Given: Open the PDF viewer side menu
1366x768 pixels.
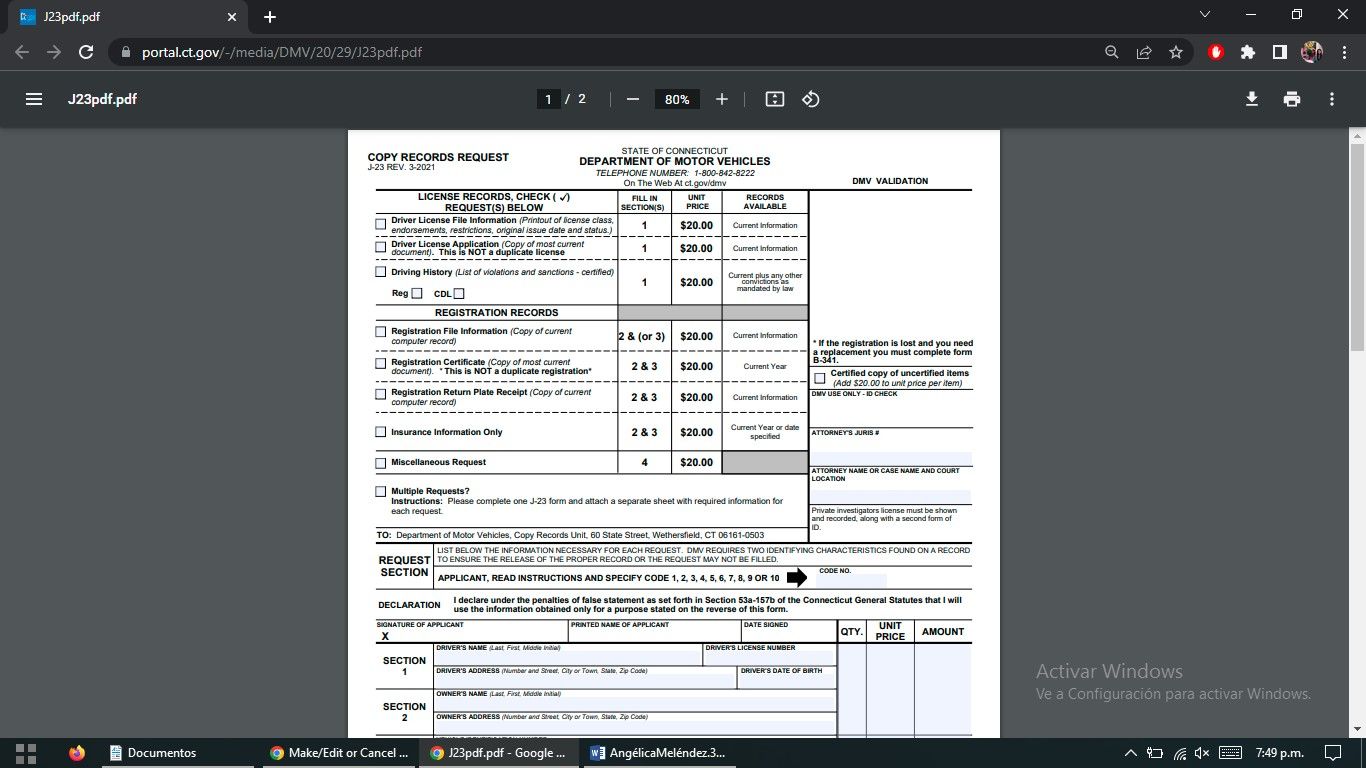Looking at the screenshot, I should [x=33, y=98].
